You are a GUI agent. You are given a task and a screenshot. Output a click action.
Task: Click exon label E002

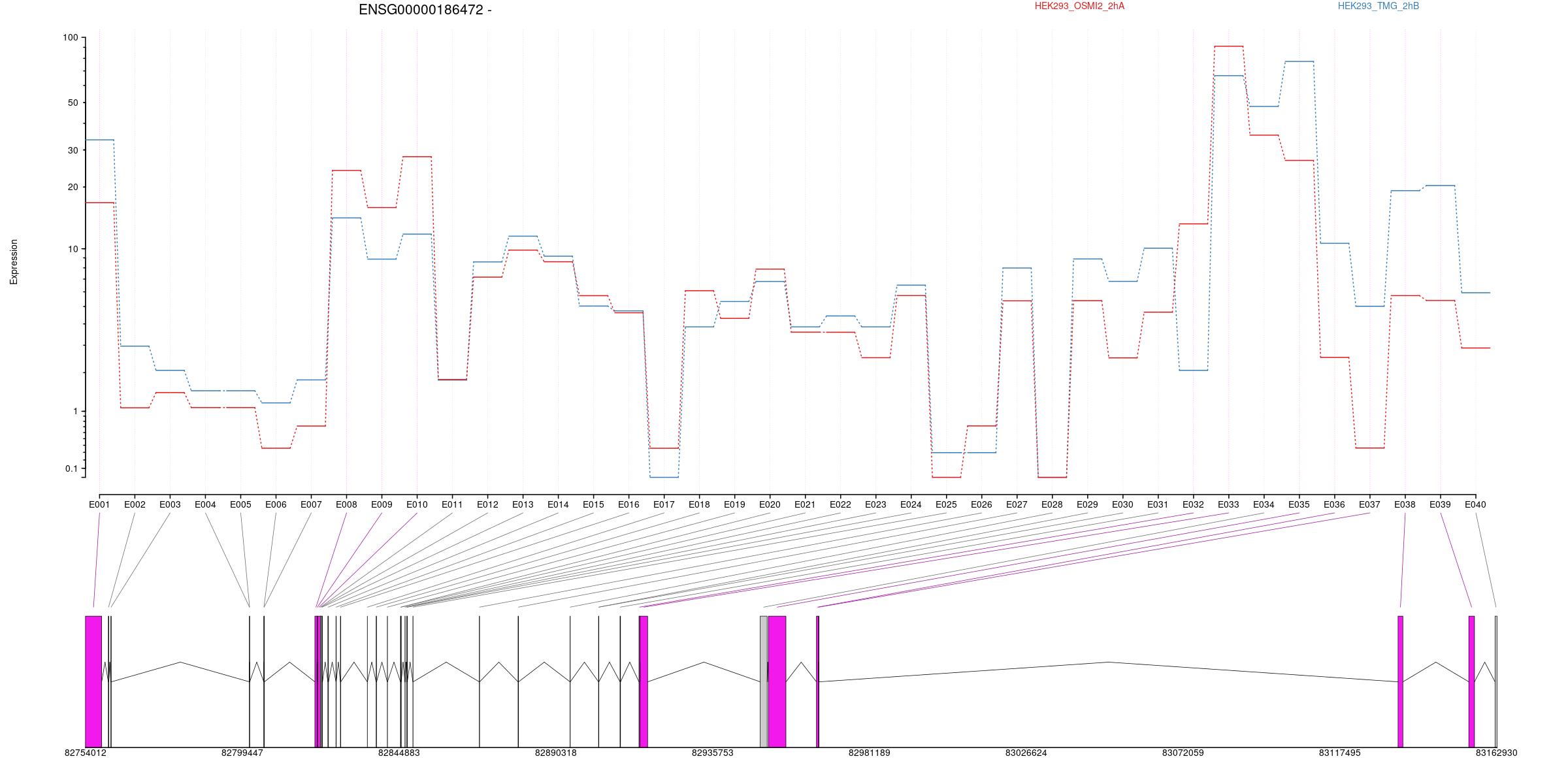coord(135,504)
